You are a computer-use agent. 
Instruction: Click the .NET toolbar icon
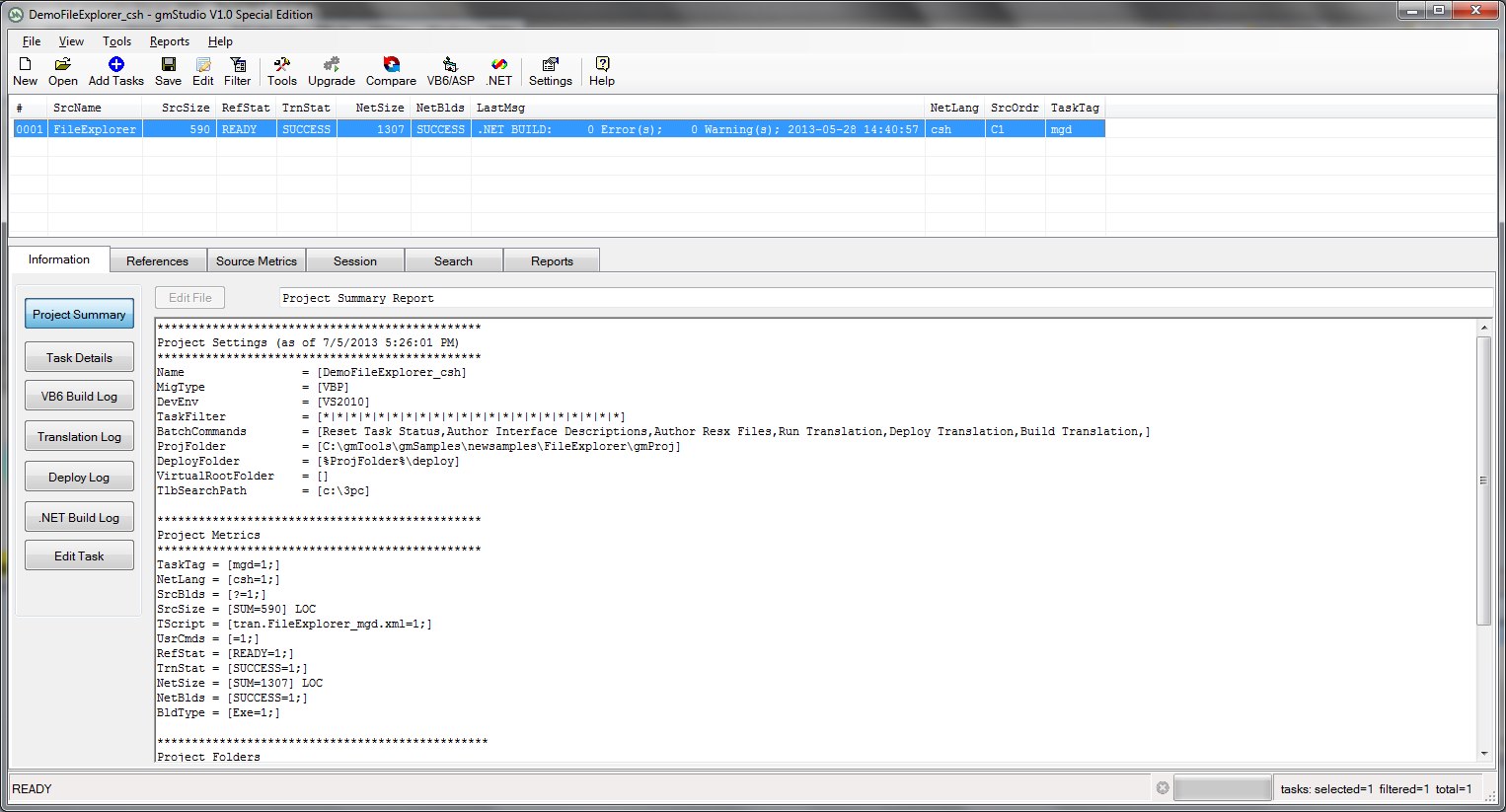499,65
